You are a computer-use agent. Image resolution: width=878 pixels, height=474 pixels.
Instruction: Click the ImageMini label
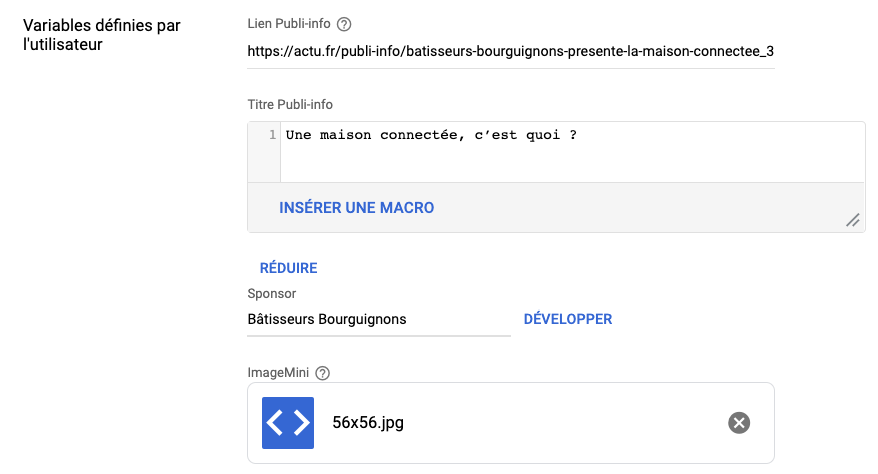coord(278,373)
